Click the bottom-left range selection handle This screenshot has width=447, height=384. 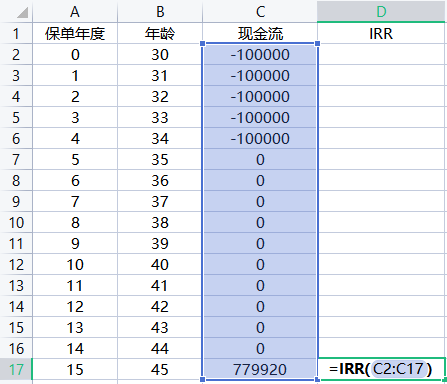203,379
